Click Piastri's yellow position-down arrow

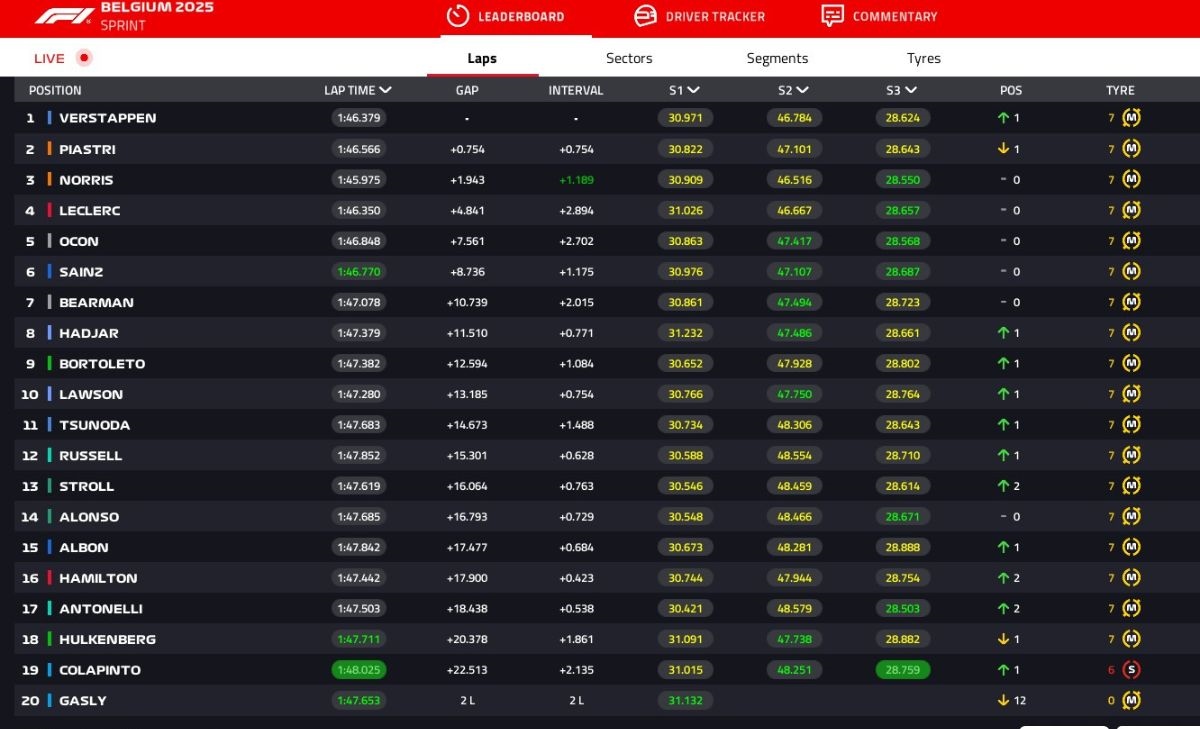pyautogui.click(x=1003, y=149)
